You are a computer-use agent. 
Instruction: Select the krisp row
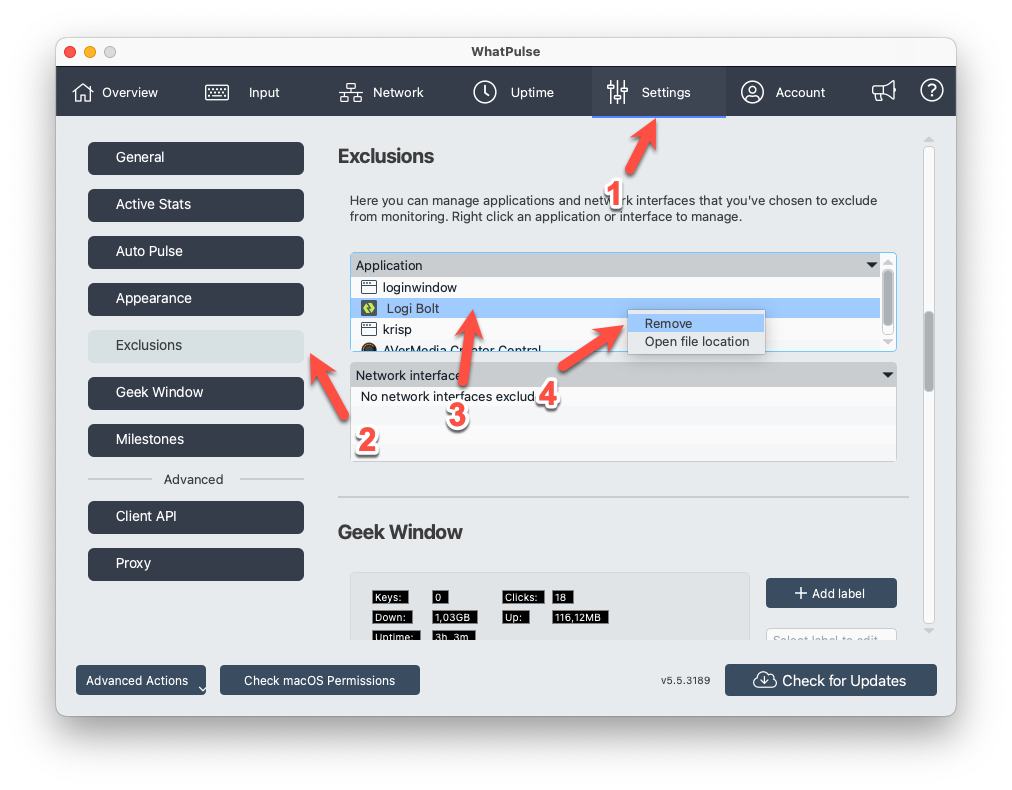click(616, 329)
